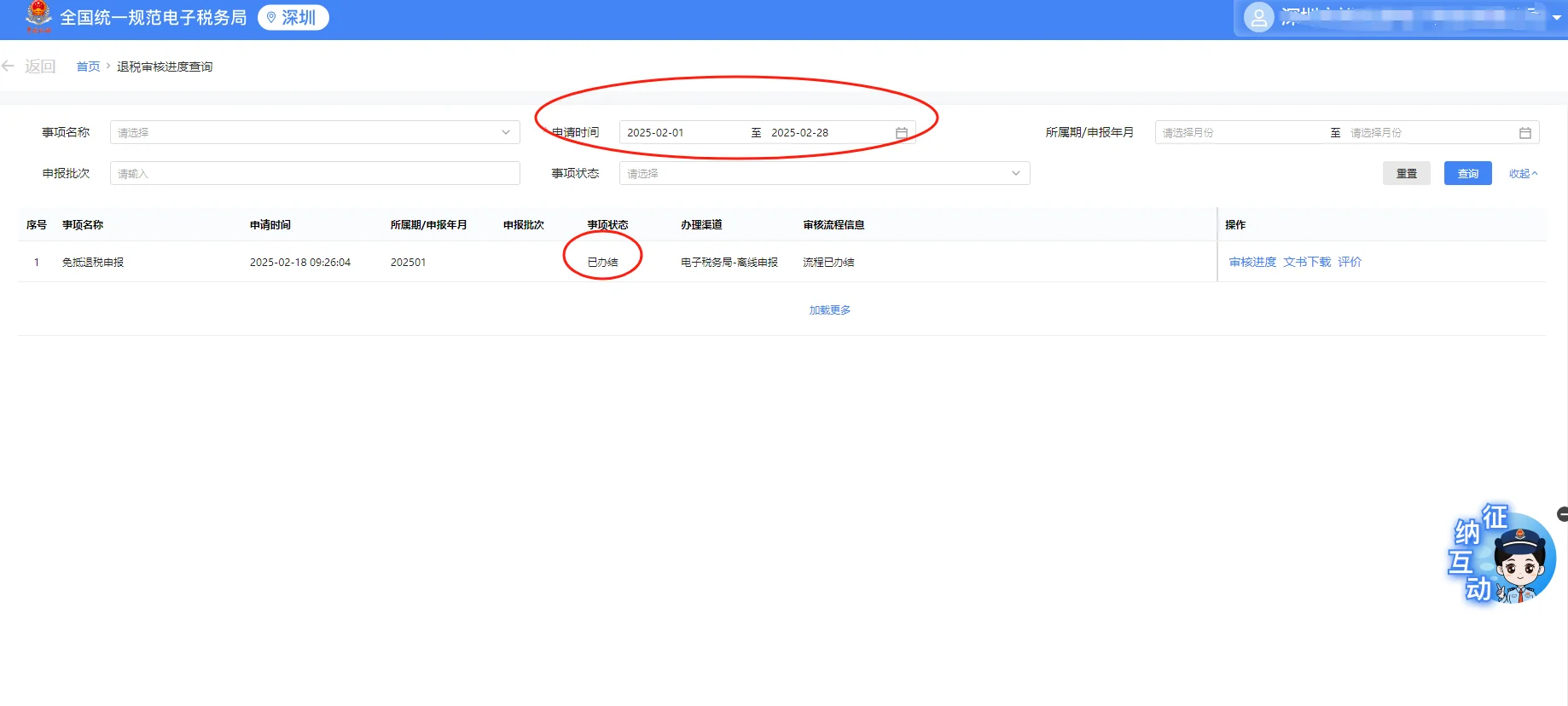
Task: Click the 所属期 end month field
Action: coord(1375,133)
